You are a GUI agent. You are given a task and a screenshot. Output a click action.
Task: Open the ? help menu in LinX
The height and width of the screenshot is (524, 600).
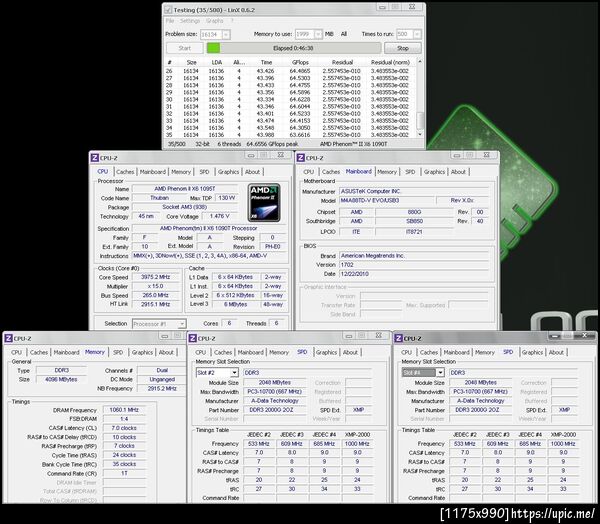click(232, 21)
